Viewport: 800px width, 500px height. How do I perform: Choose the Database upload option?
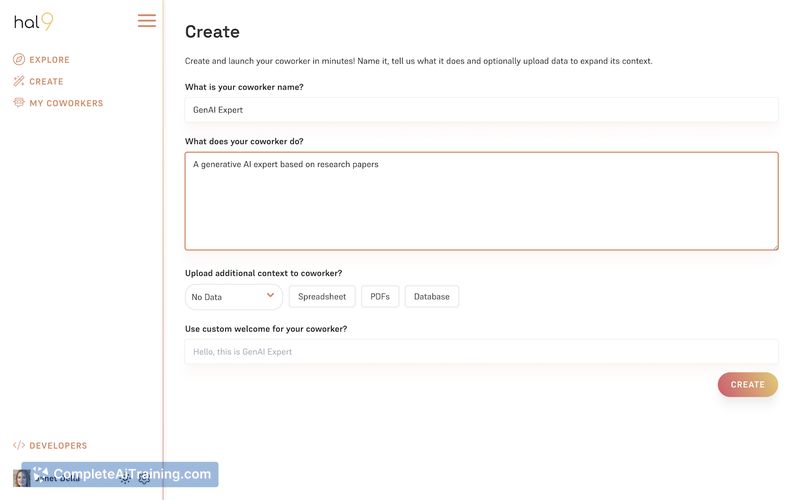(432, 297)
